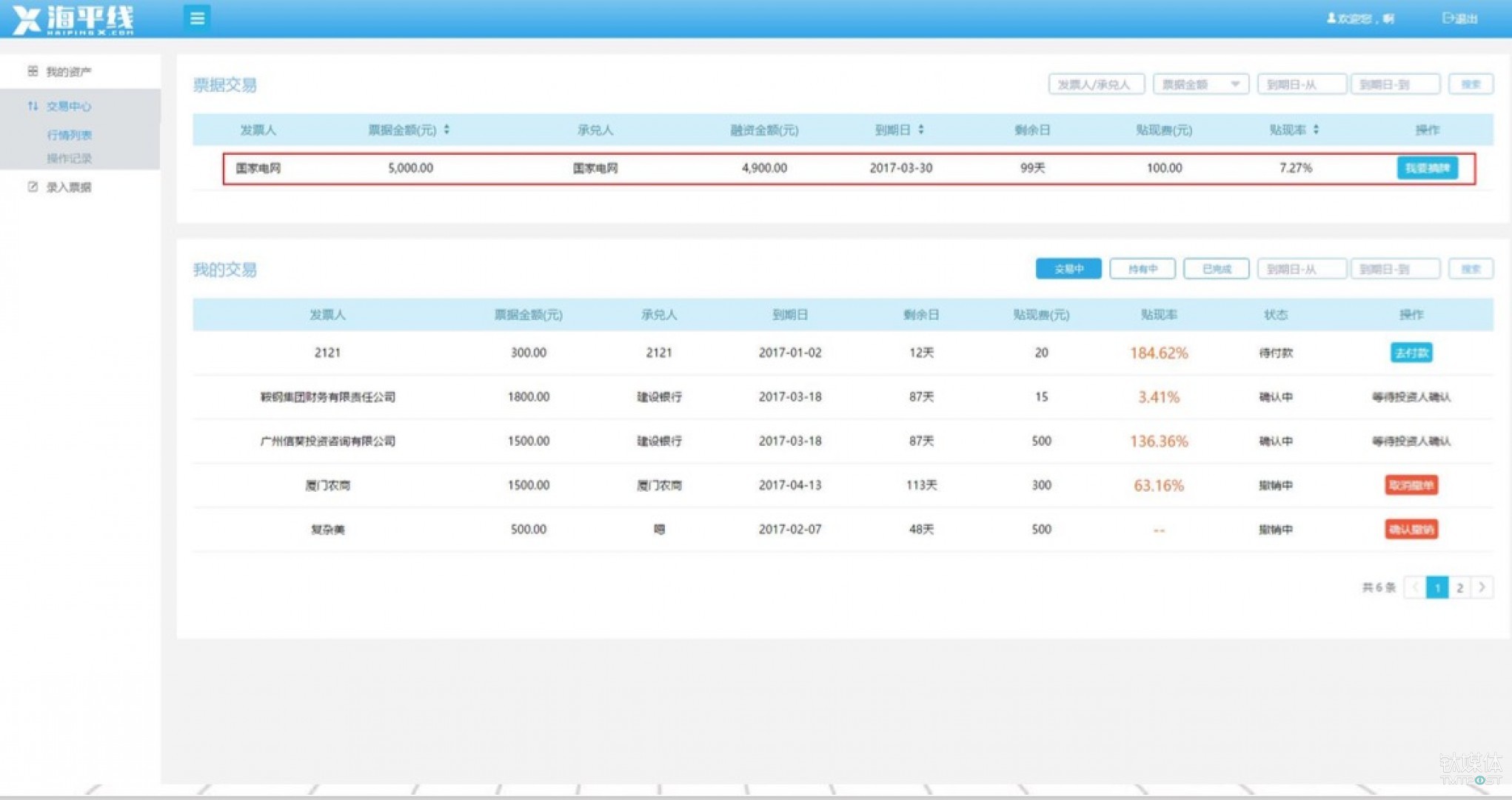Collapse 交易中心 sidebar section
The image size is (1512, 800).
click(68, 107)
